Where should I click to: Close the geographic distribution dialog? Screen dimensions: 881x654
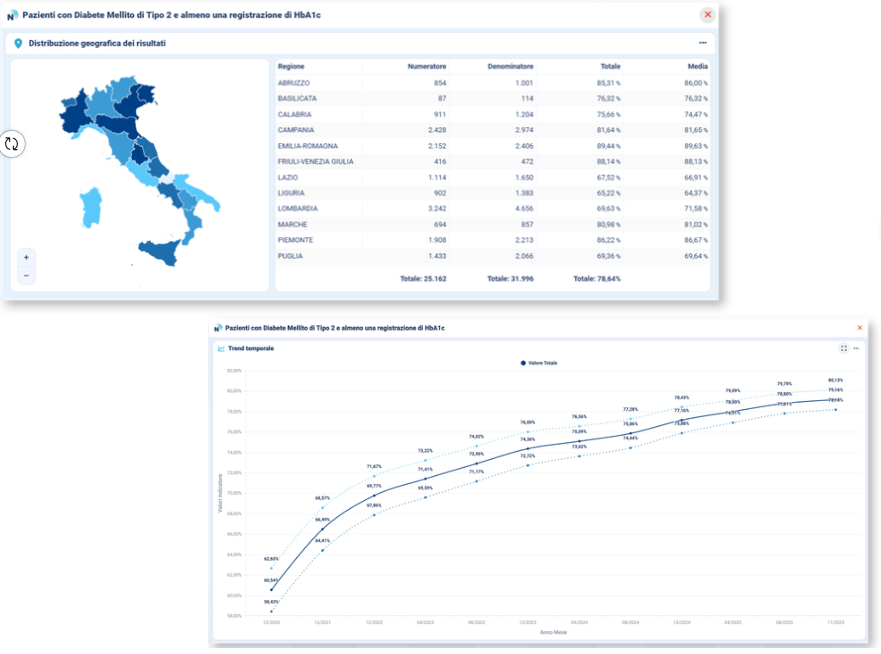tap(708, 15)
